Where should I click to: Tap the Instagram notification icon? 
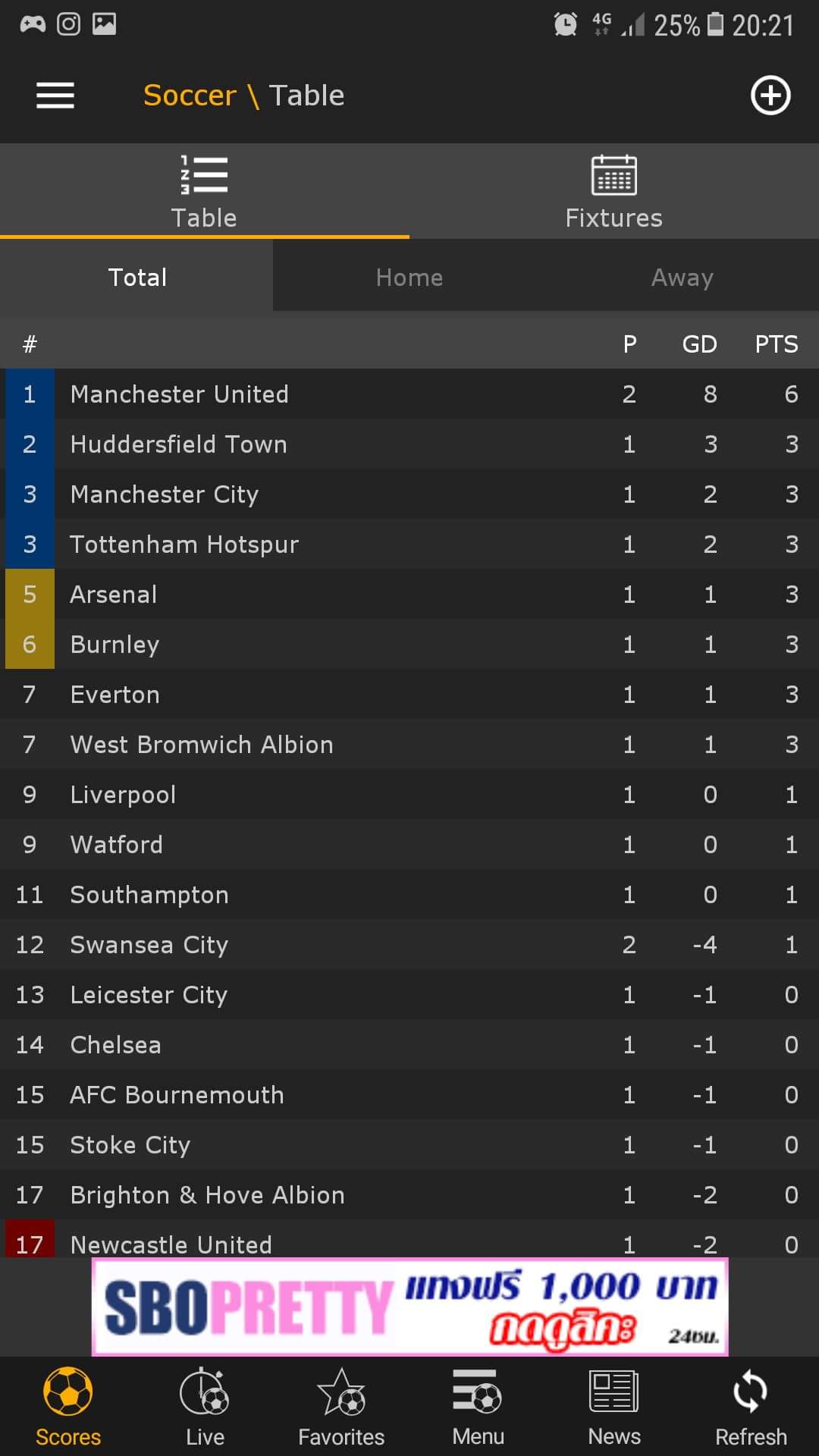point(68,24)
